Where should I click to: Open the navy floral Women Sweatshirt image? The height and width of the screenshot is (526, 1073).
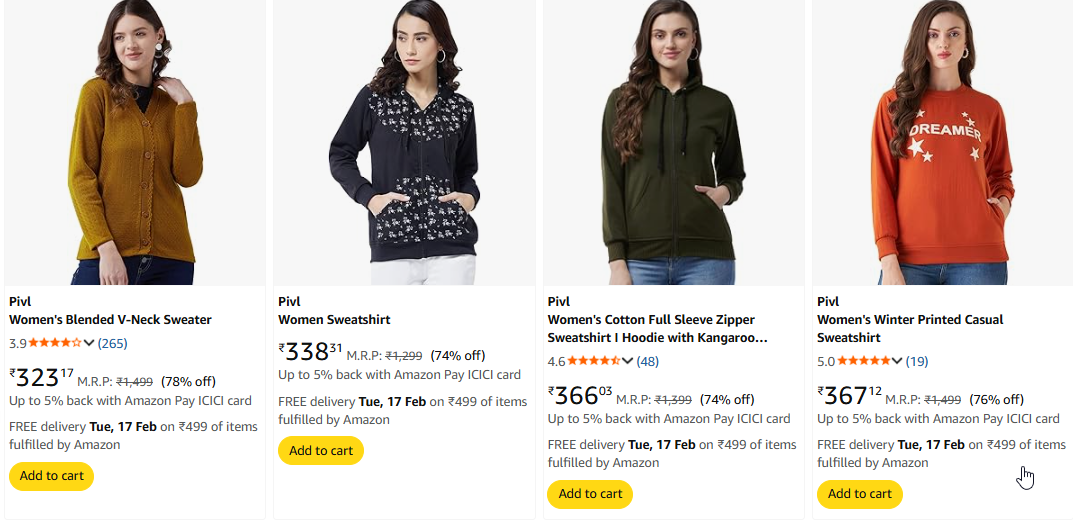[404, 142]
